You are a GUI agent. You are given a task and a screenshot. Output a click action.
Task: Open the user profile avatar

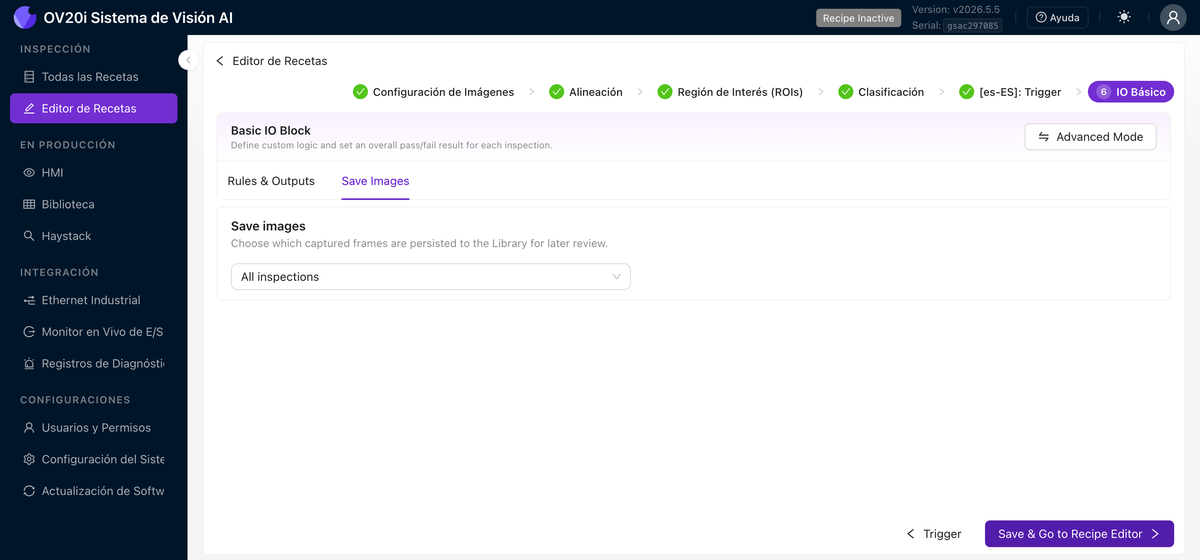1173,17
